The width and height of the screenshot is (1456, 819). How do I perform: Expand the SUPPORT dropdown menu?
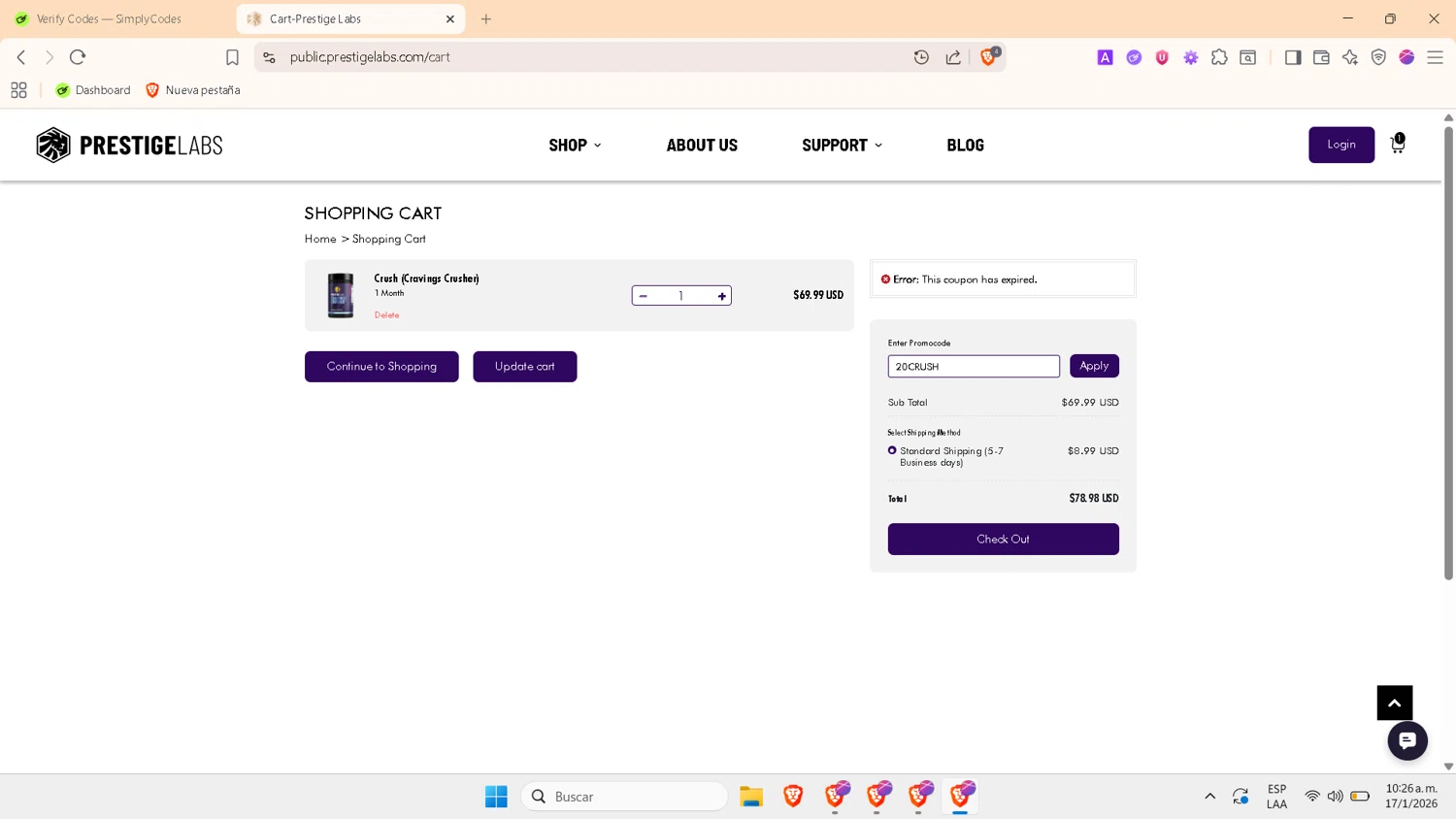click(842, 145)
